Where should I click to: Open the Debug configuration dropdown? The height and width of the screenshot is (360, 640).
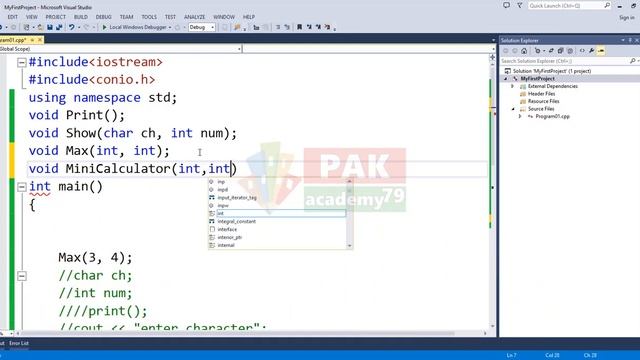pyautogui.click(x=202, y=27)
